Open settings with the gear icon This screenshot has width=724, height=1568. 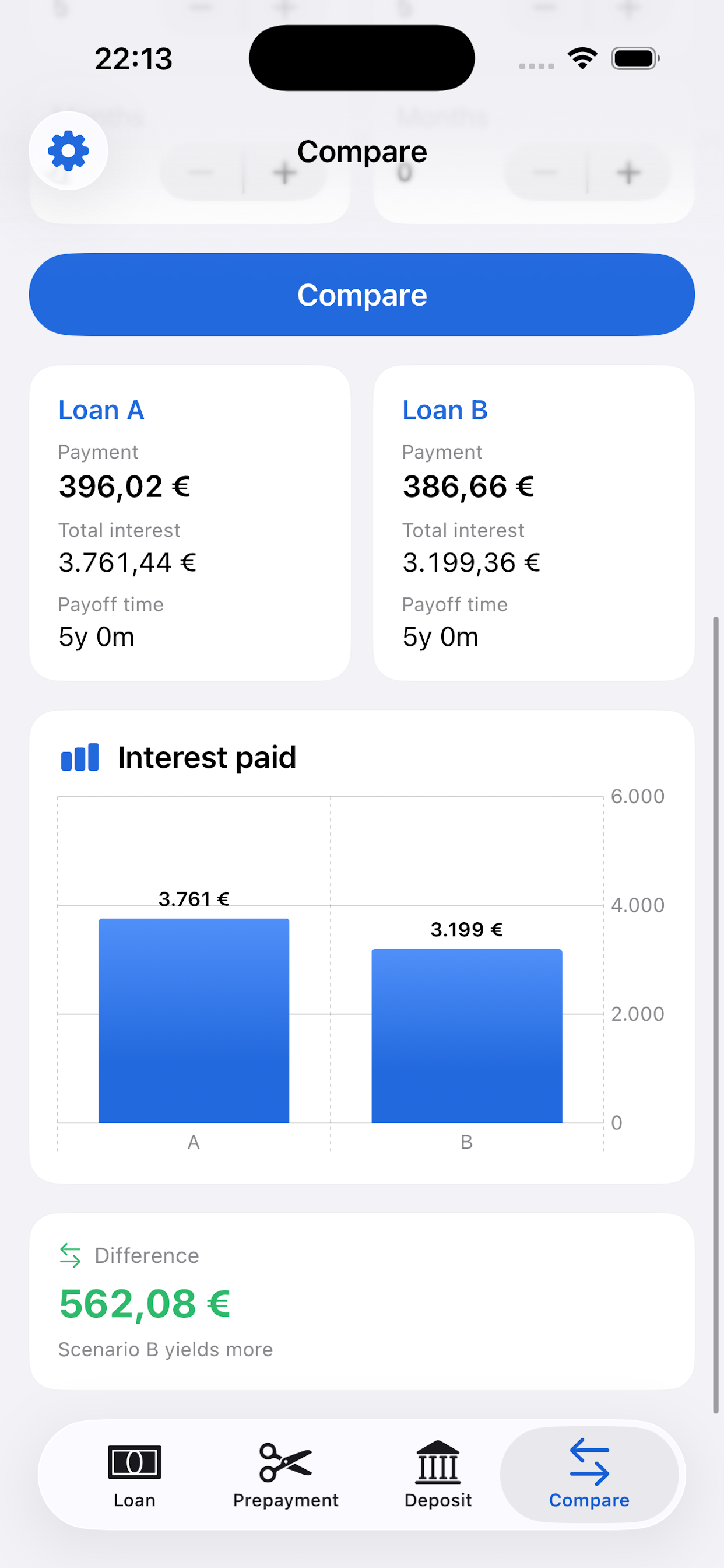pyautogui.click(x=68, y=151)
